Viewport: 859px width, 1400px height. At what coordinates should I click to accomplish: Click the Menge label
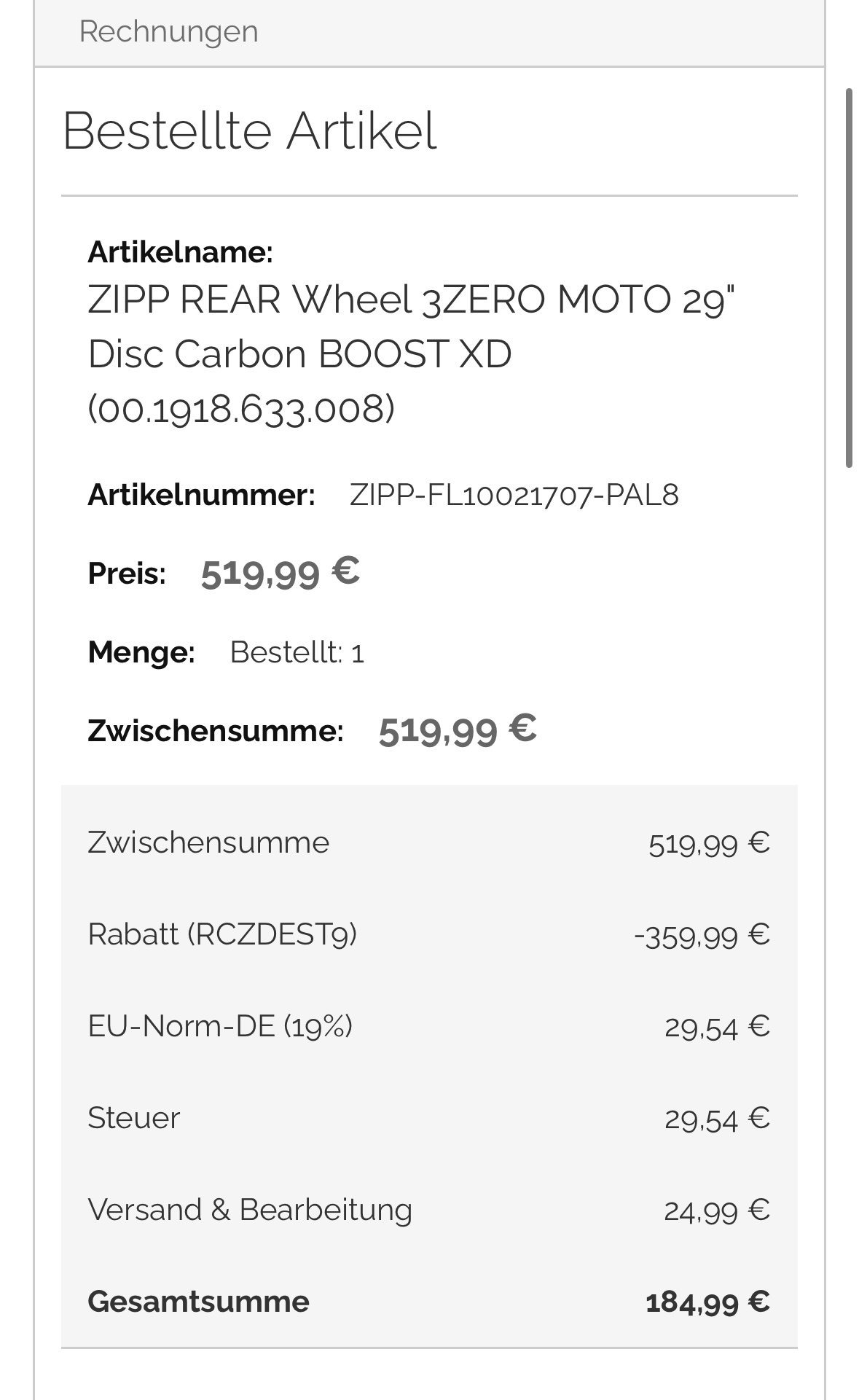pos(141,652)
